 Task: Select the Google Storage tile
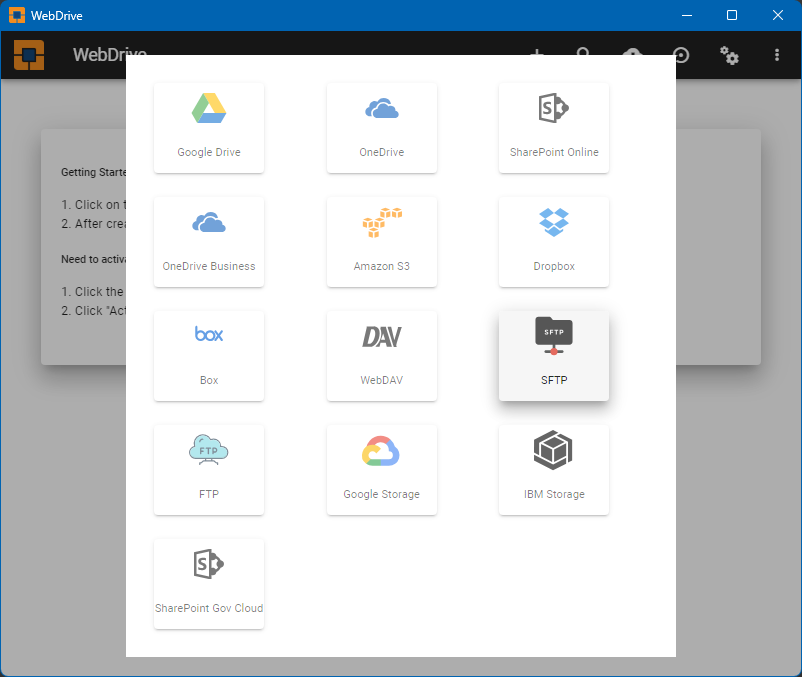pyautogui.click(x=382, y=469)
